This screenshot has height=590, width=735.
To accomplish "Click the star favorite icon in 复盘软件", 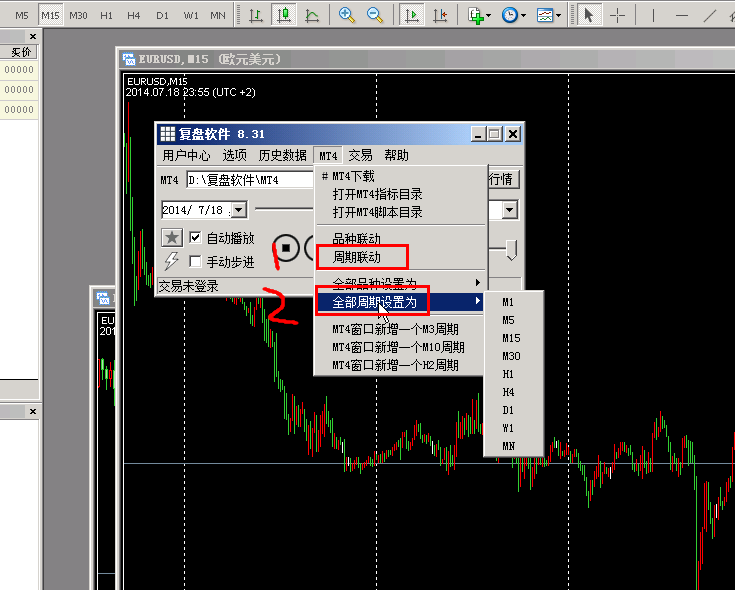I will click(x=172, y=238).
